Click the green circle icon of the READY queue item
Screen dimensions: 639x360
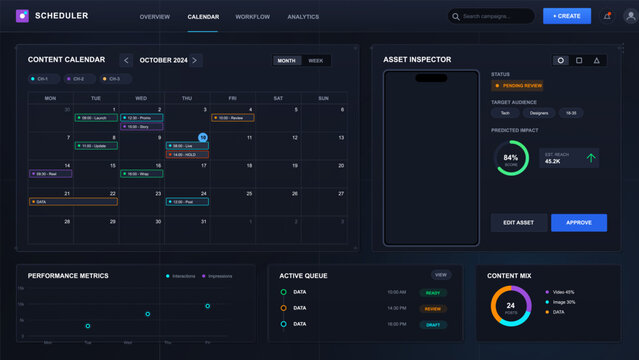[284, 292]
